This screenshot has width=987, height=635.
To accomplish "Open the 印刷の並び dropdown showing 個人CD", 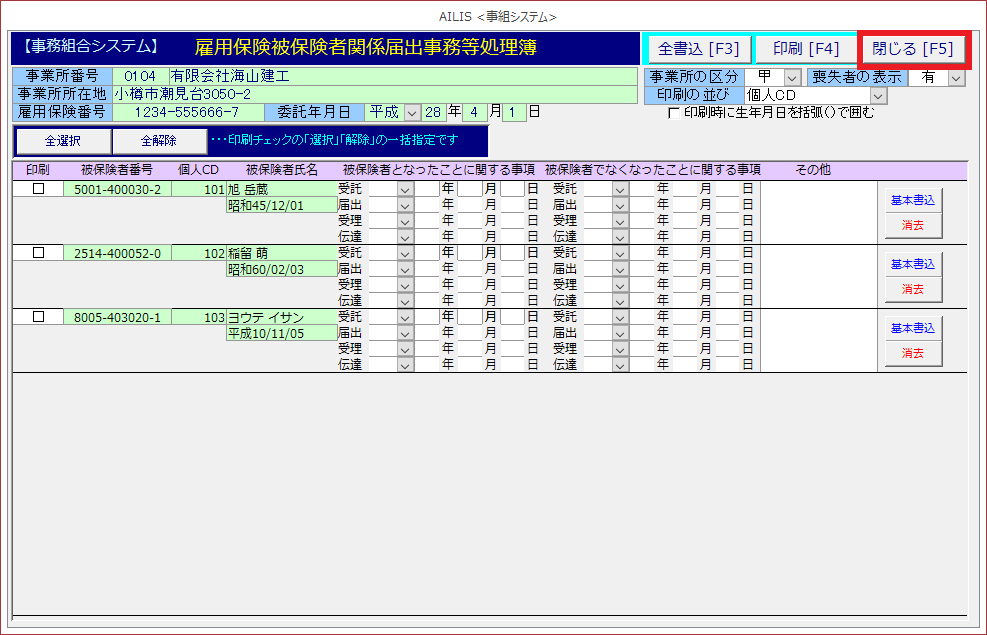I will (878, 95).
